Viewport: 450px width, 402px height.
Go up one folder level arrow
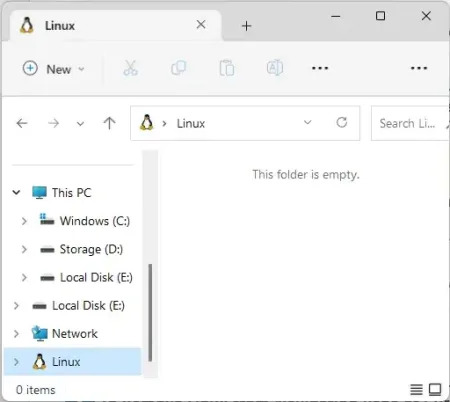click(109, 123)
